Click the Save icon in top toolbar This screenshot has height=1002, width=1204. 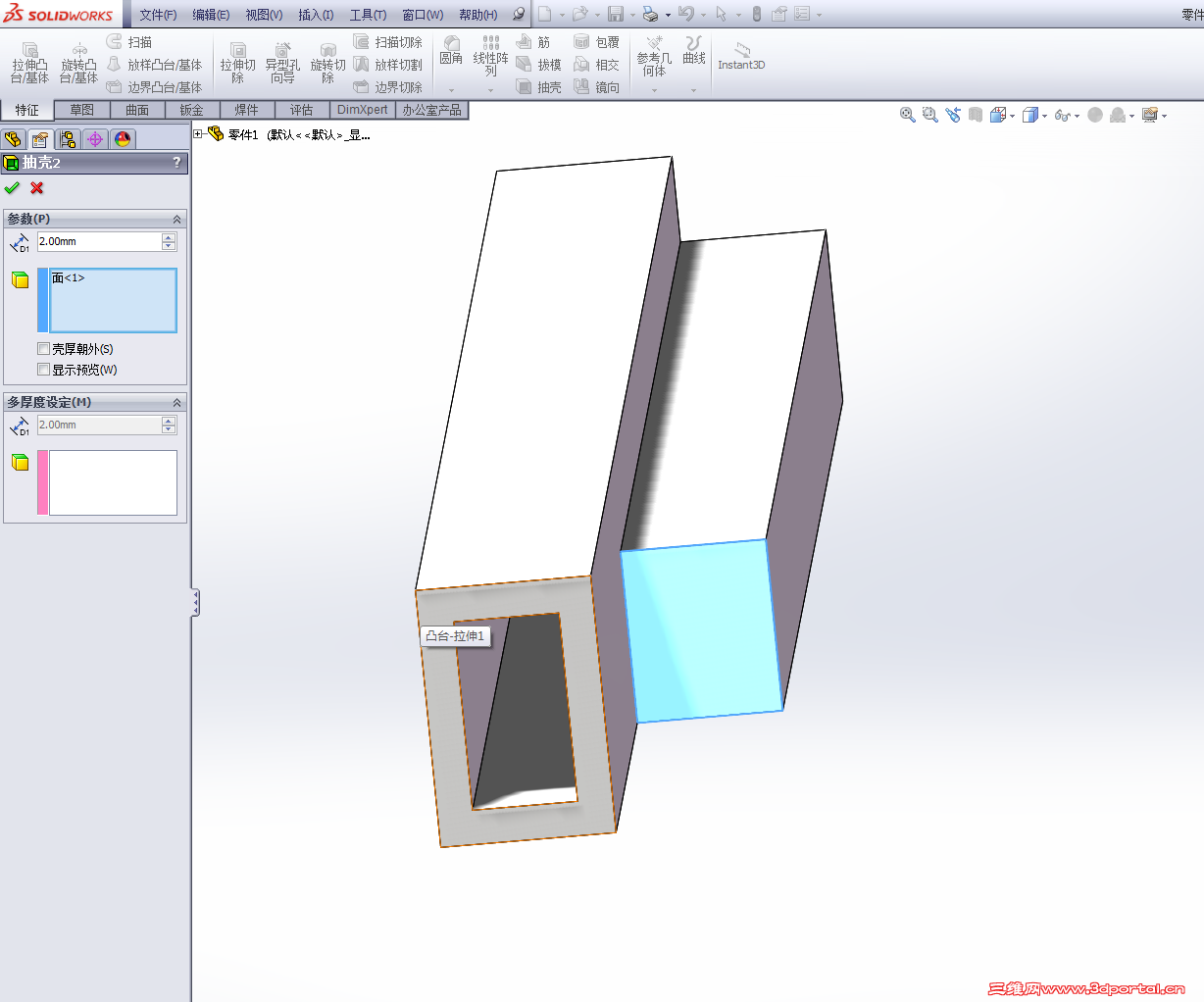[x=616, y=14]
